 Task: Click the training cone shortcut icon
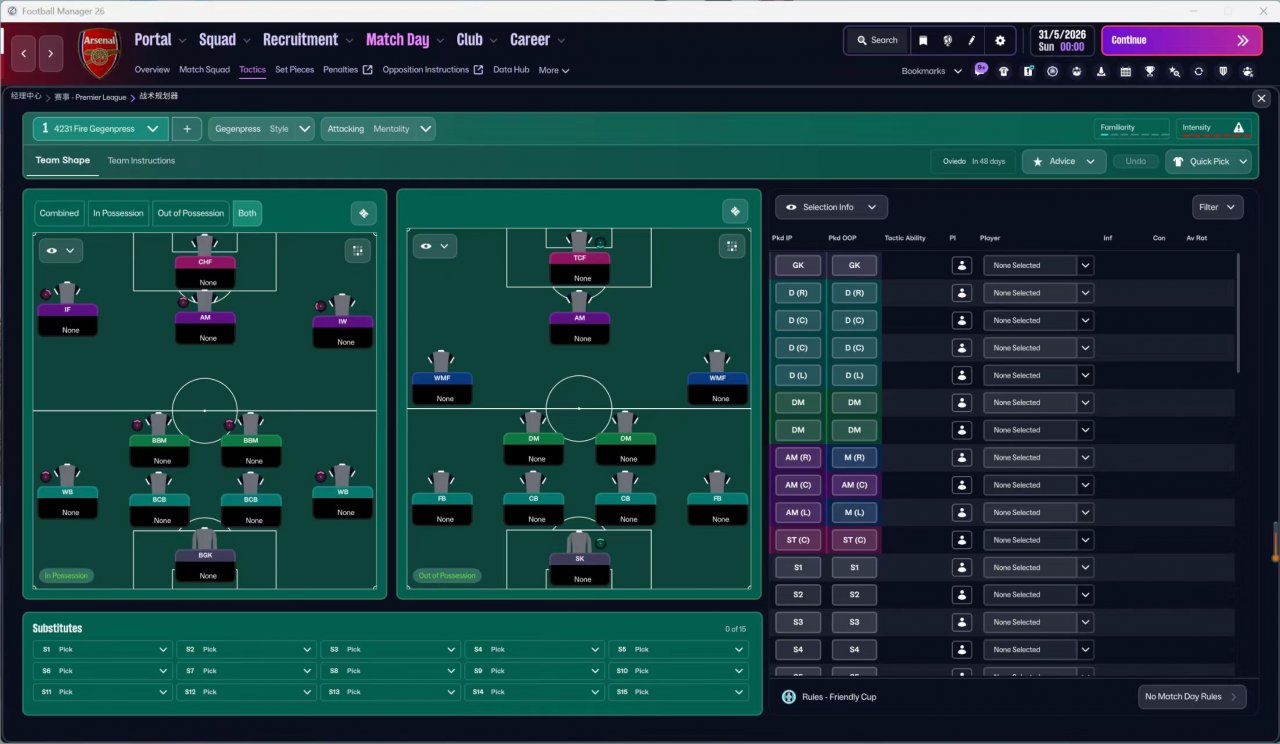1101,72
